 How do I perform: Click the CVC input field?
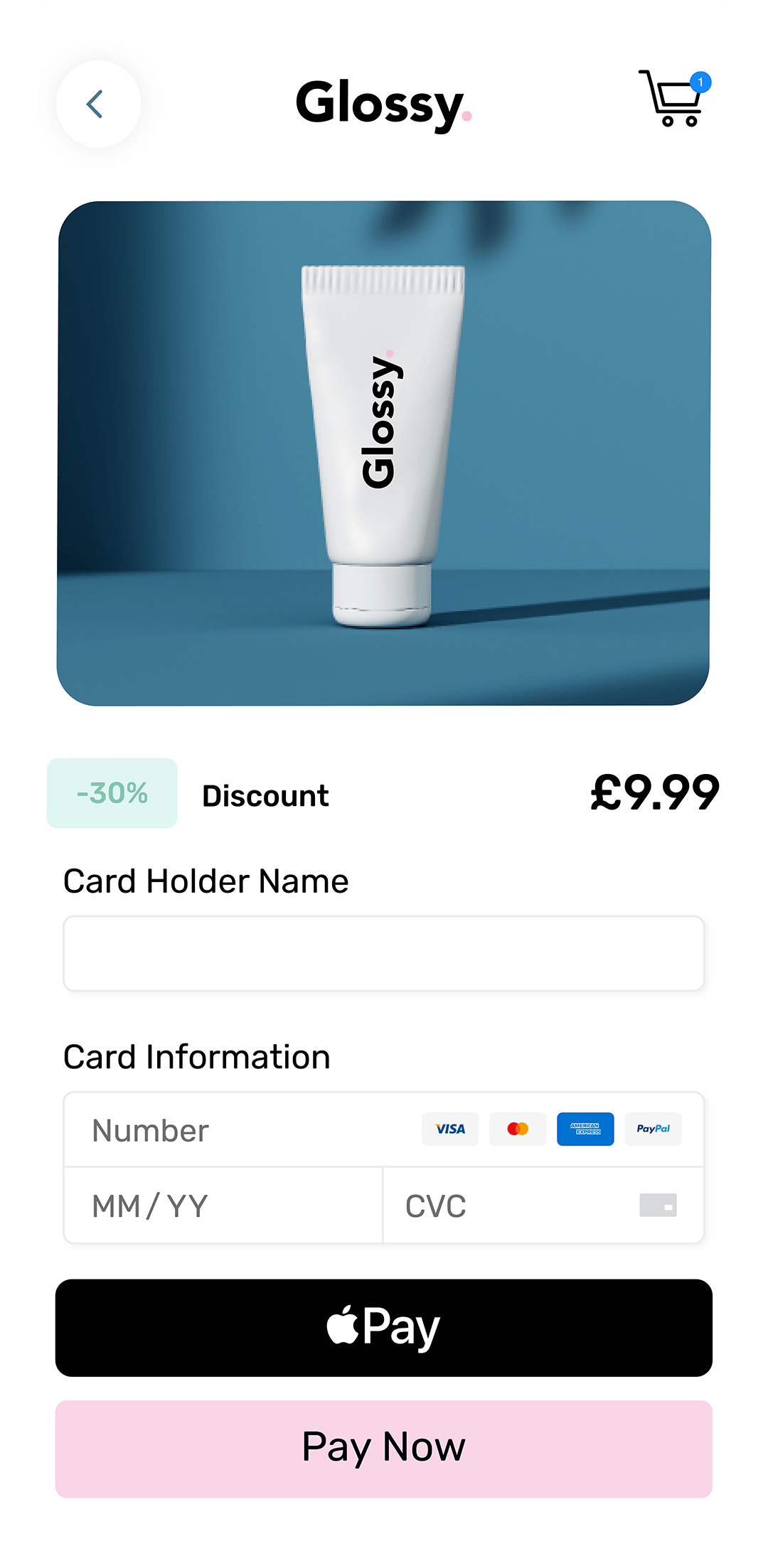tap(543, 1205)
